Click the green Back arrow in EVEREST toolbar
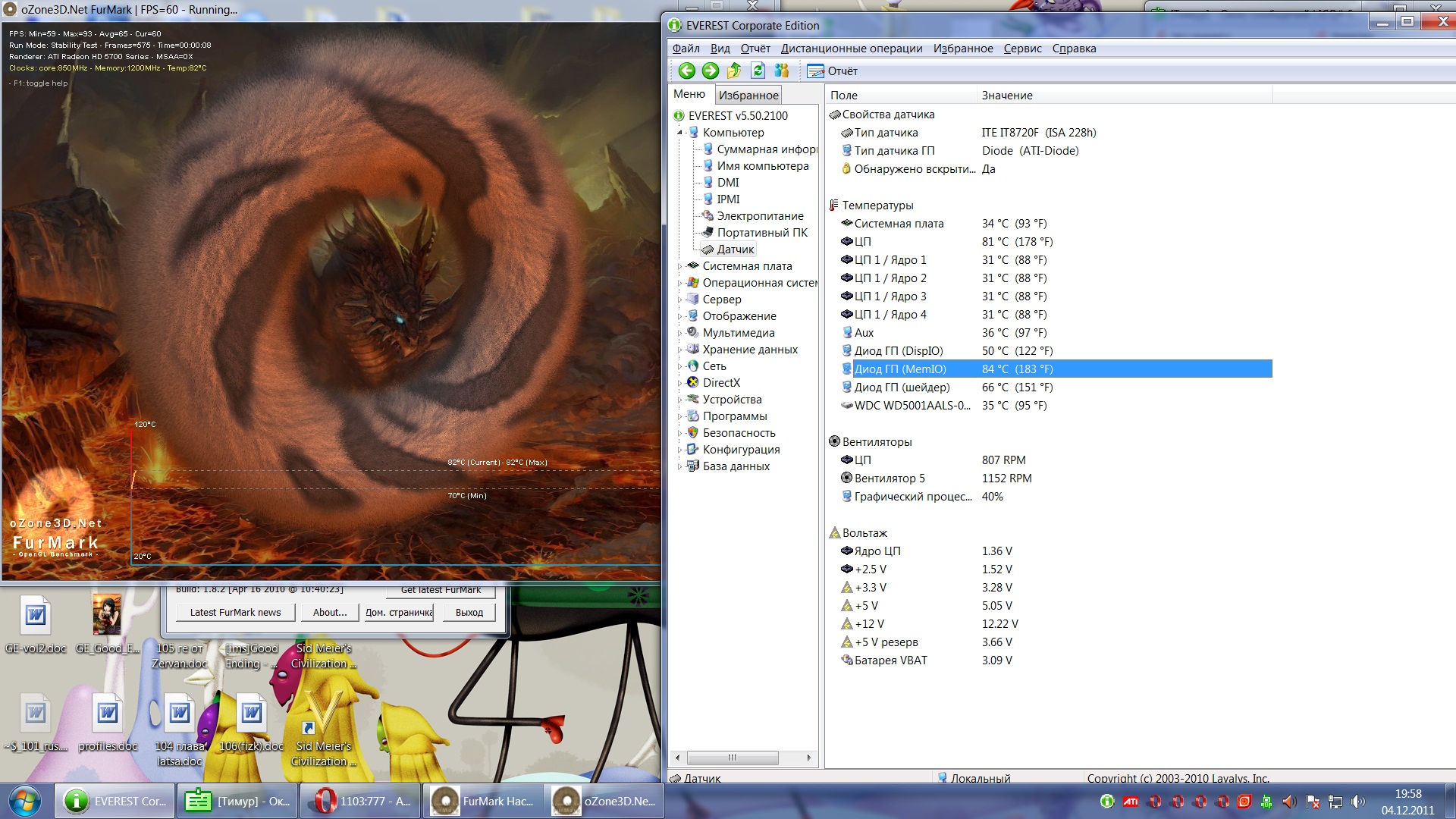1456x819 pixels. click(686, 71)
